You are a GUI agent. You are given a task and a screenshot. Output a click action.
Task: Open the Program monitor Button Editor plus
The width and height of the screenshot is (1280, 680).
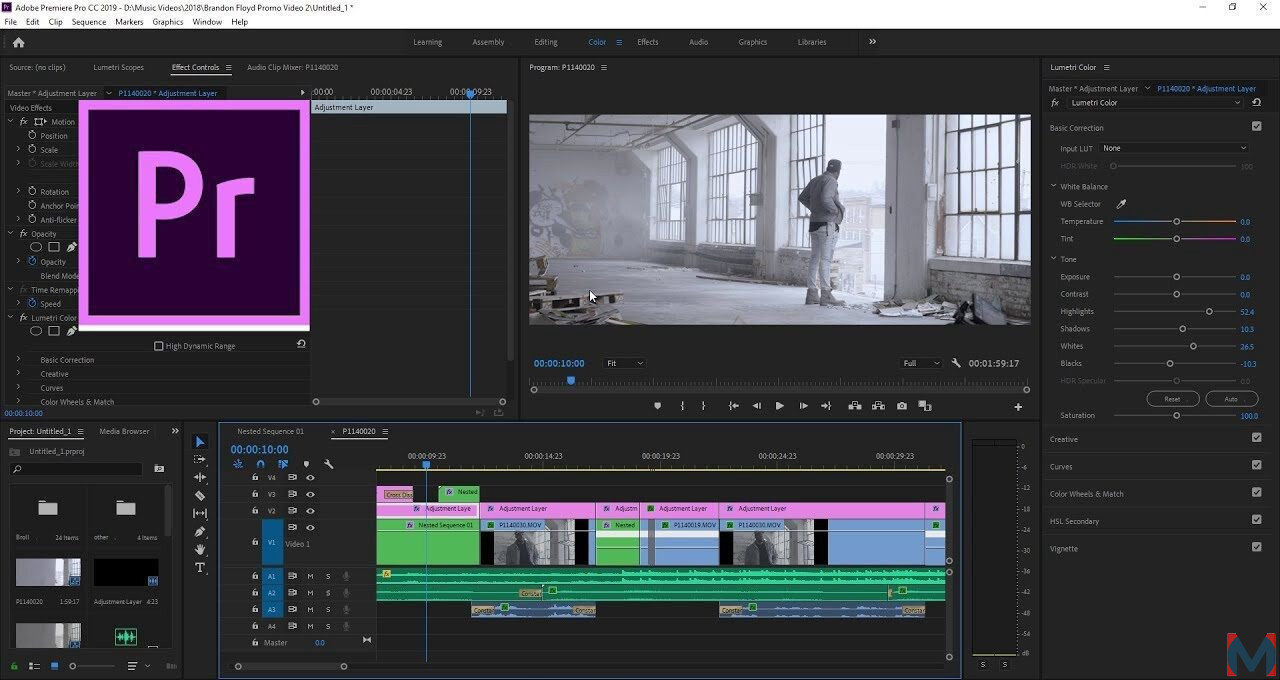(x=1018, y=407)
